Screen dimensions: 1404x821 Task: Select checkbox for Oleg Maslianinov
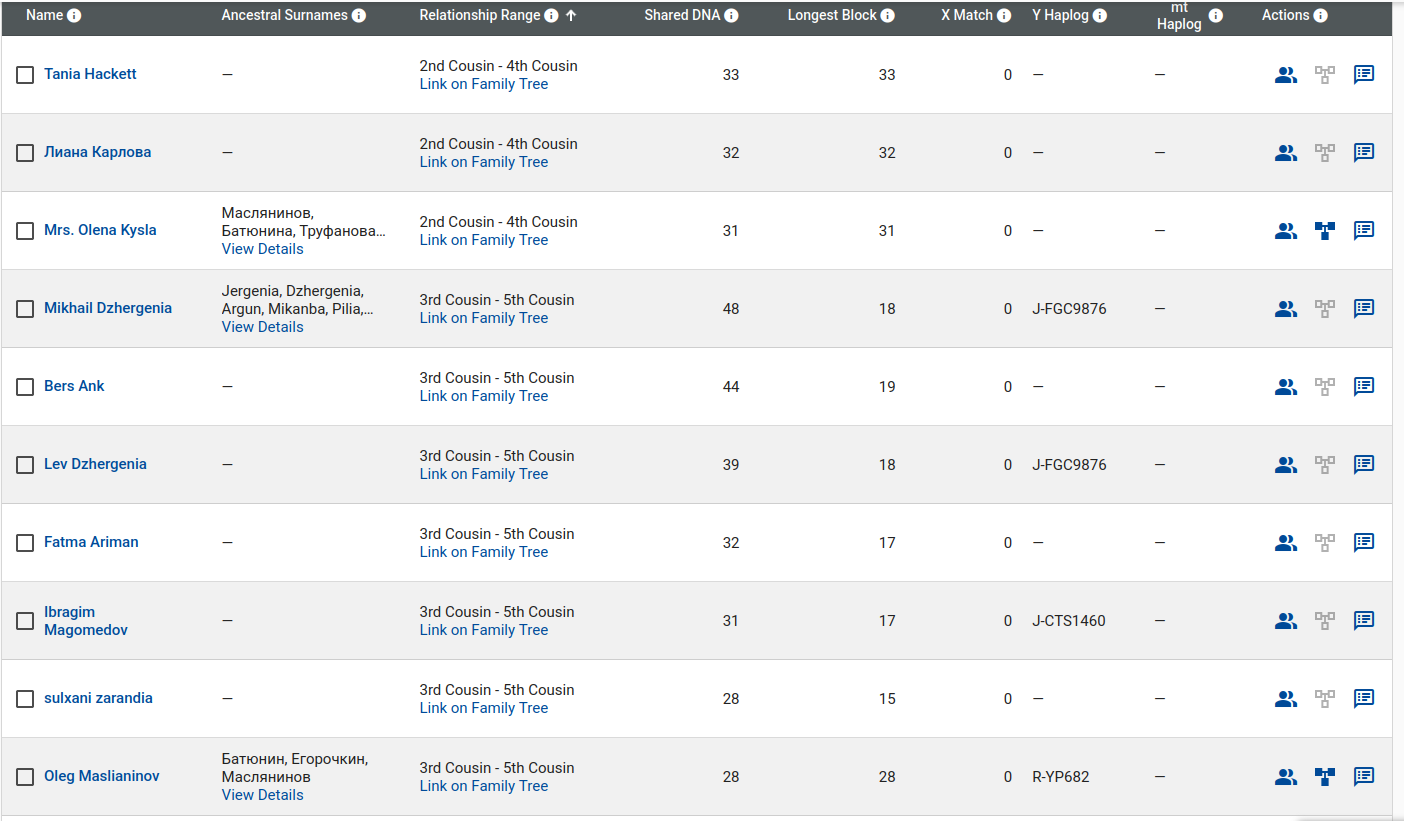click(x=25, y=777)
